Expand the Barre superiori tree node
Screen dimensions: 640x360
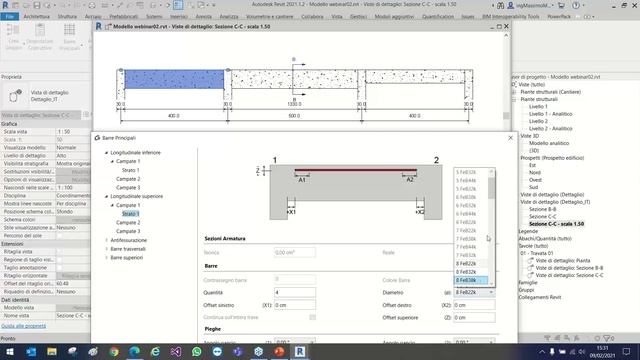pyautogui.click(x=107, y=258)
